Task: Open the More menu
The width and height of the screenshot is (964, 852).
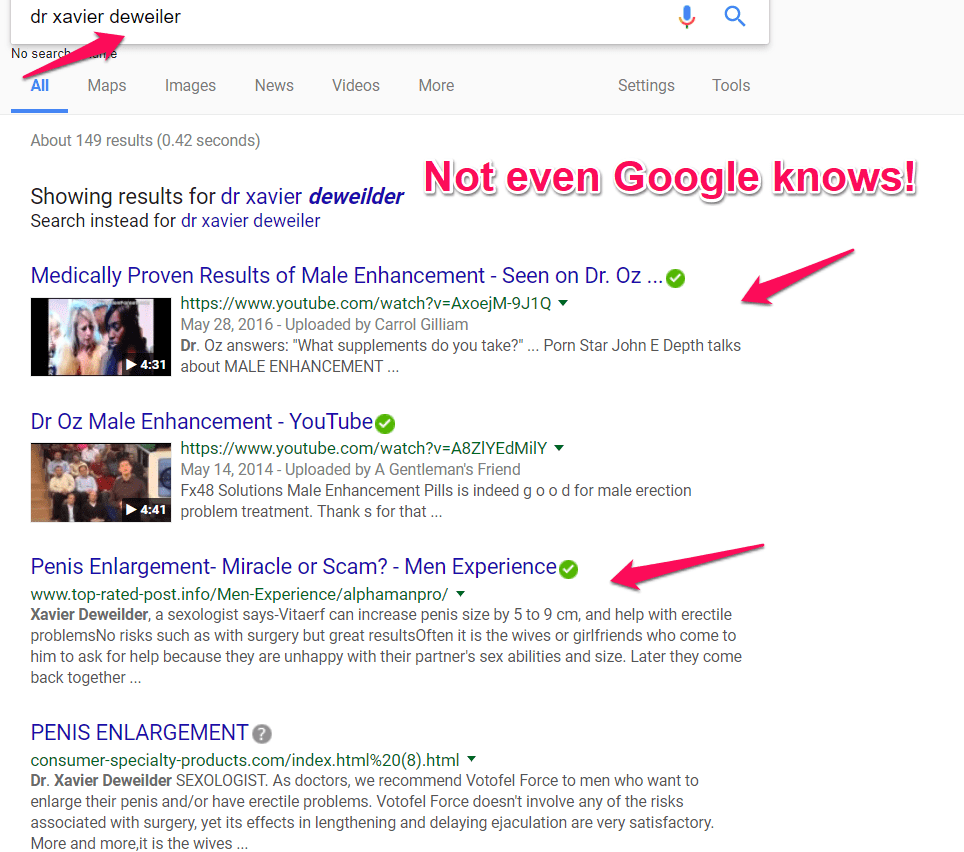Action: tap(437, 85)
